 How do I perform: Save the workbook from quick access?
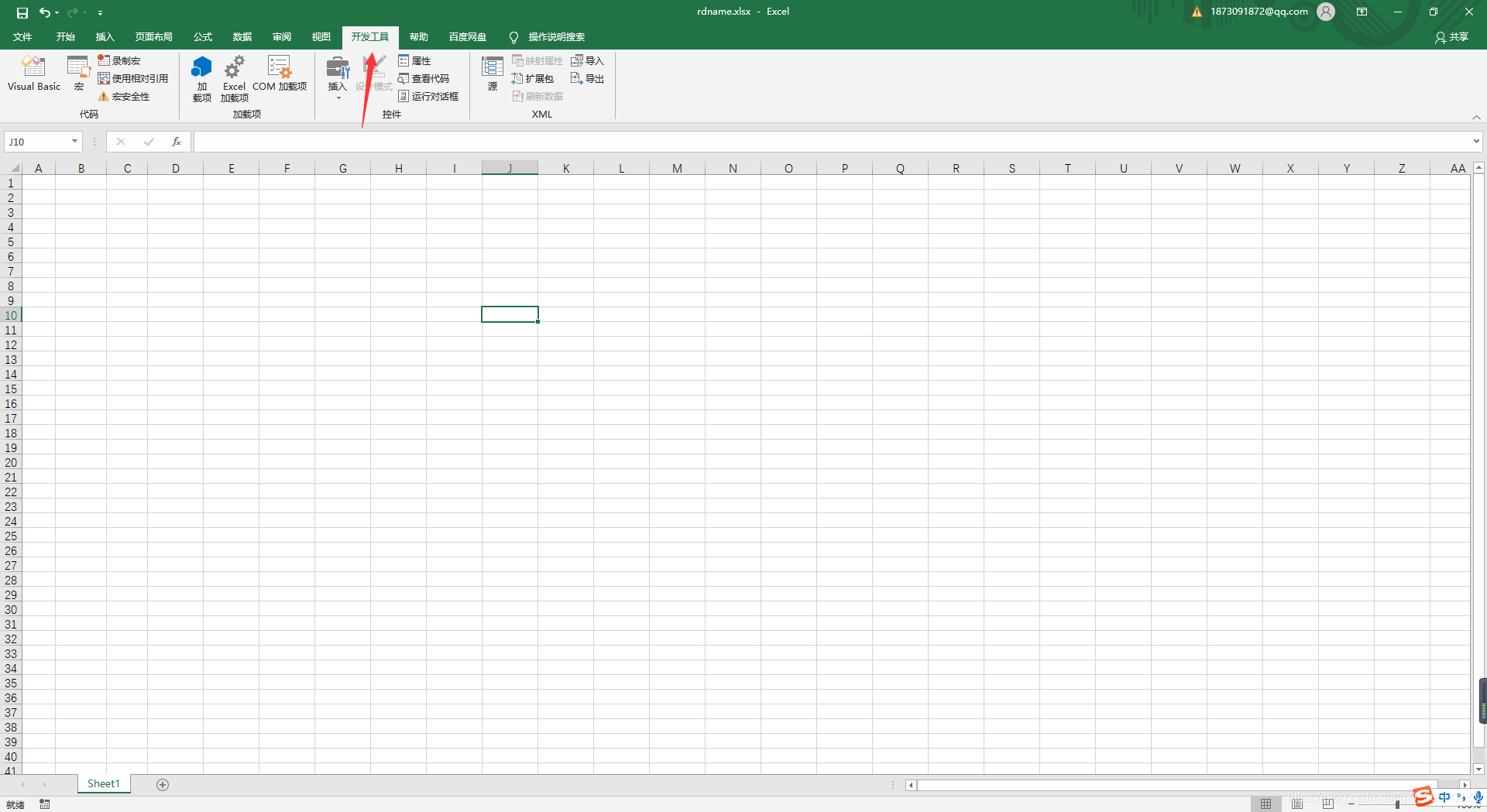click(22, 12)
